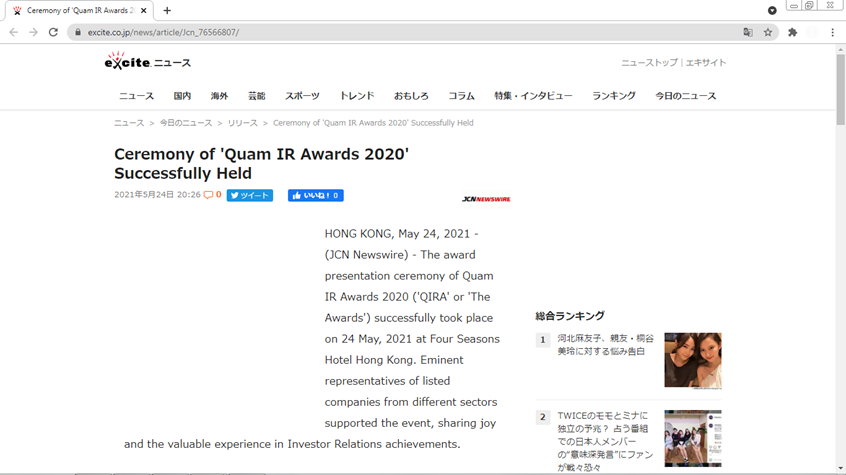The image size is (846, 475).
Task: Click the thumbnail of ranking item 1
Action: (x=693, y=360)
